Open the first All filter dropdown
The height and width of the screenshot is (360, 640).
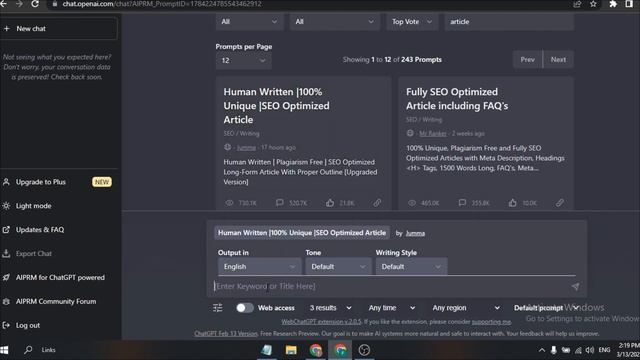[249, 22]
